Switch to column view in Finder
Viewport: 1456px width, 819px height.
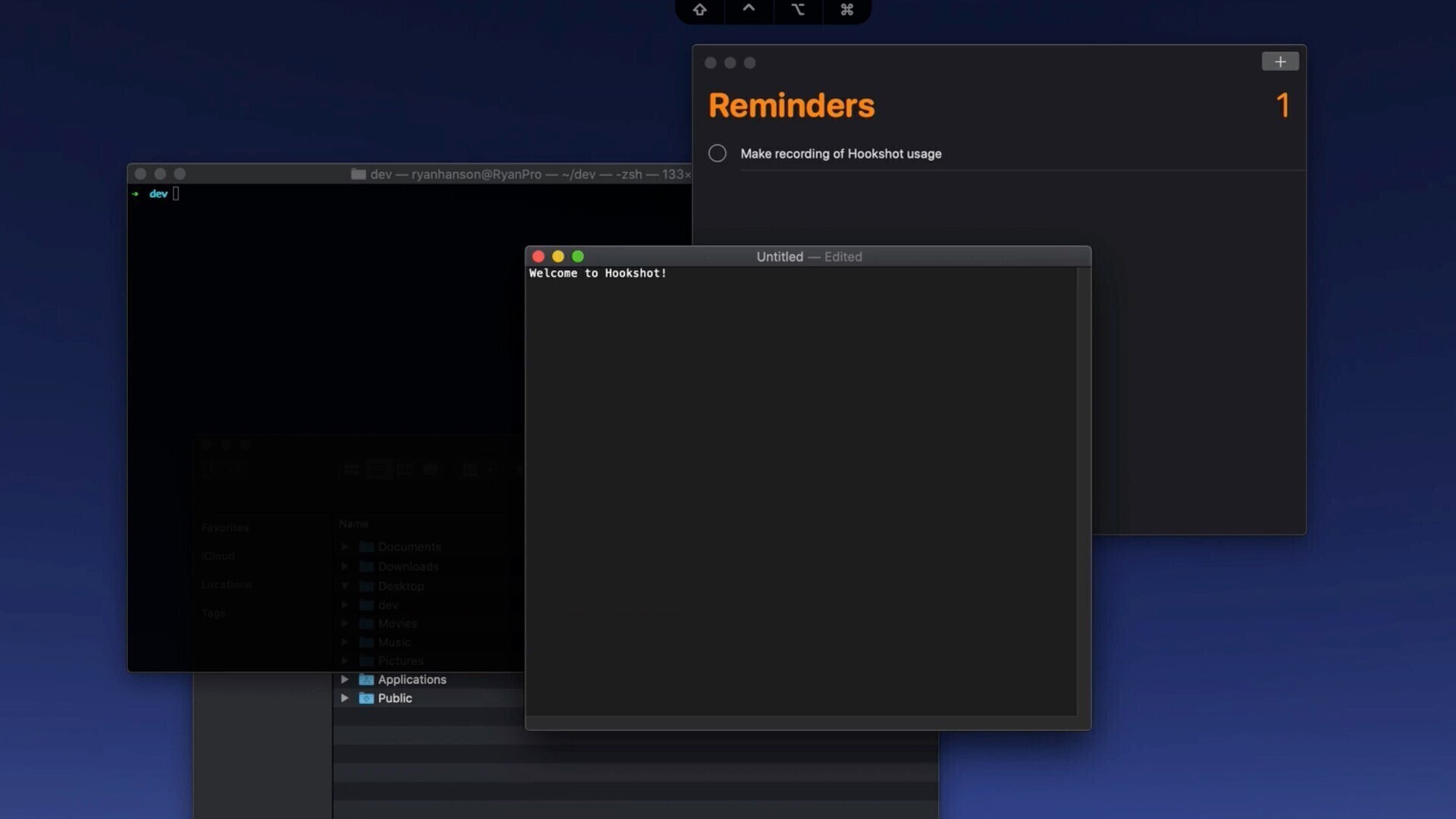[x=405, y=469]
